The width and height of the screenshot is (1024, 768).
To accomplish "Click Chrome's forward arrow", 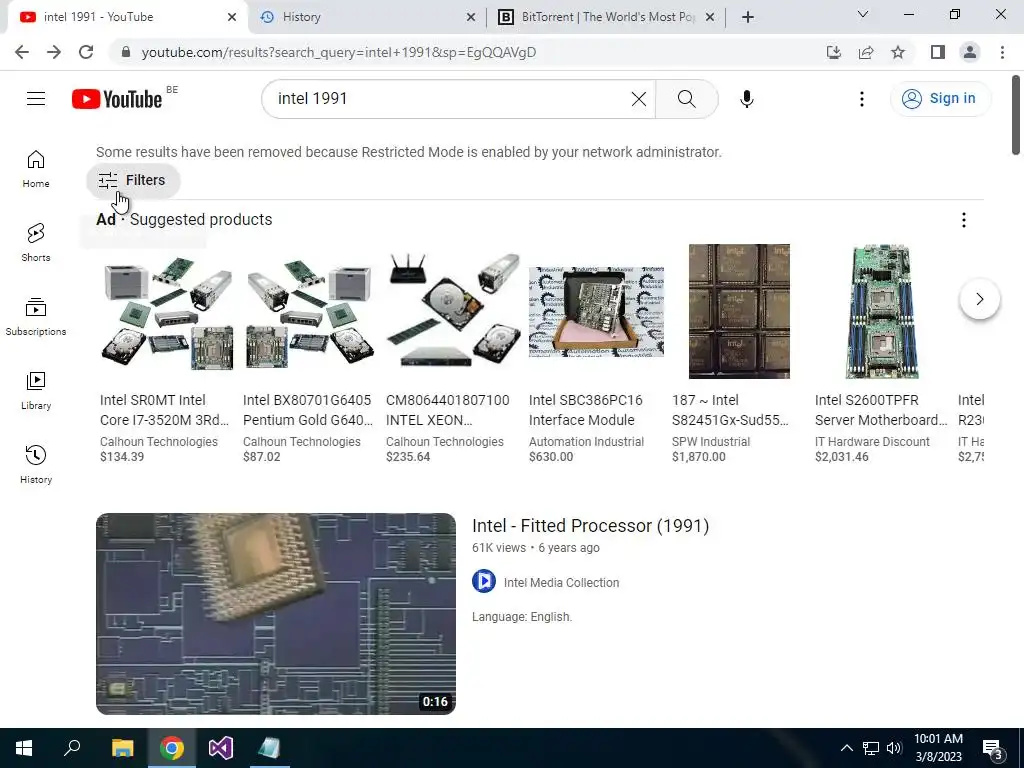I will 54,52.
